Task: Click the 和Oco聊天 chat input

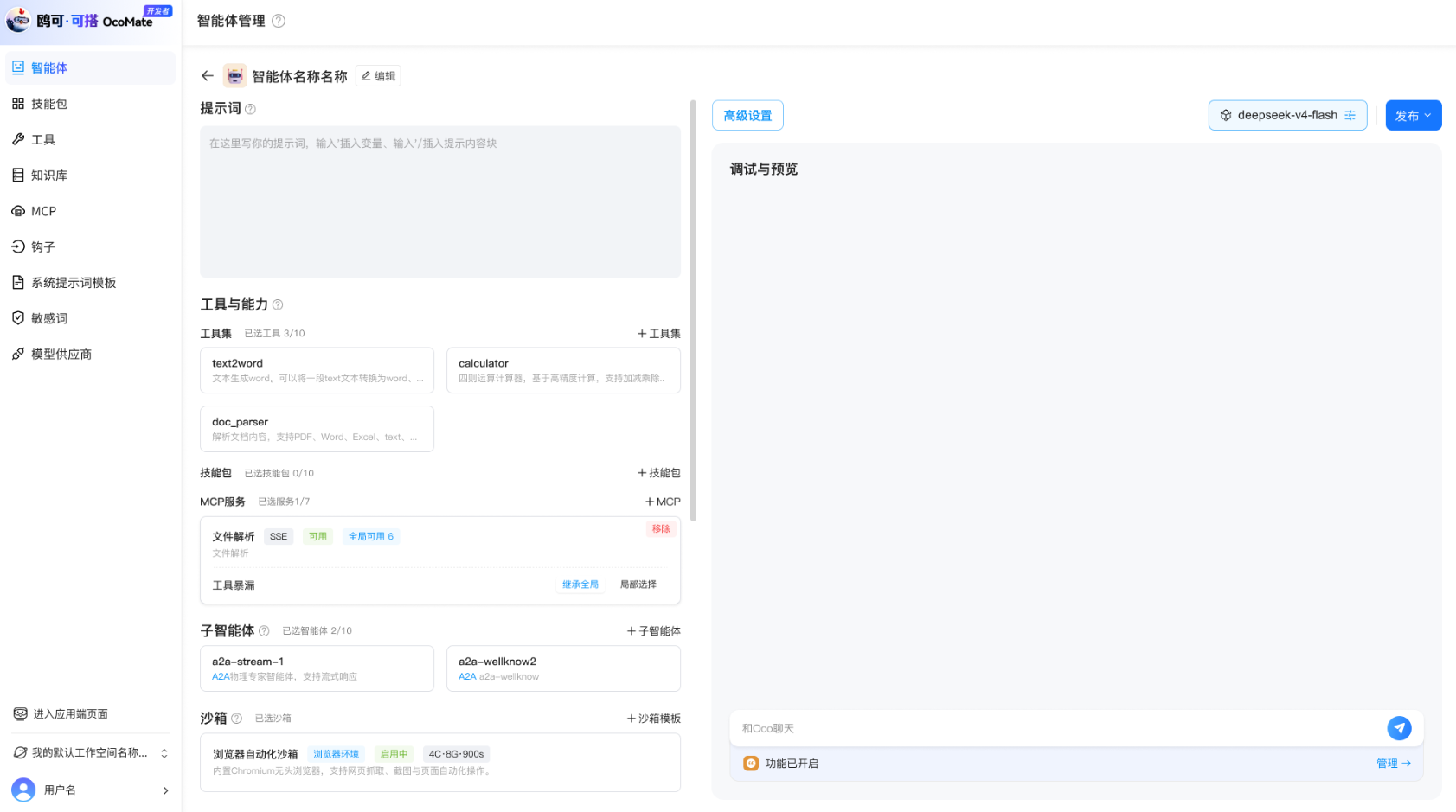Action: coord(1057,728)
